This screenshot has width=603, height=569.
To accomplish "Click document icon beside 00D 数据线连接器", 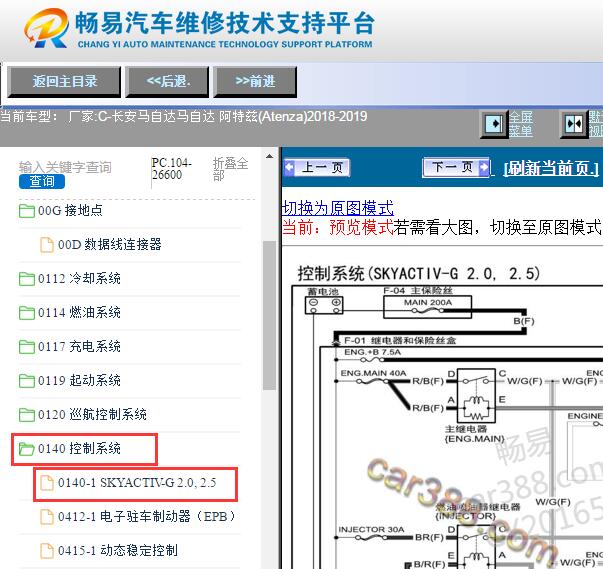I will (x=47, y=245).
